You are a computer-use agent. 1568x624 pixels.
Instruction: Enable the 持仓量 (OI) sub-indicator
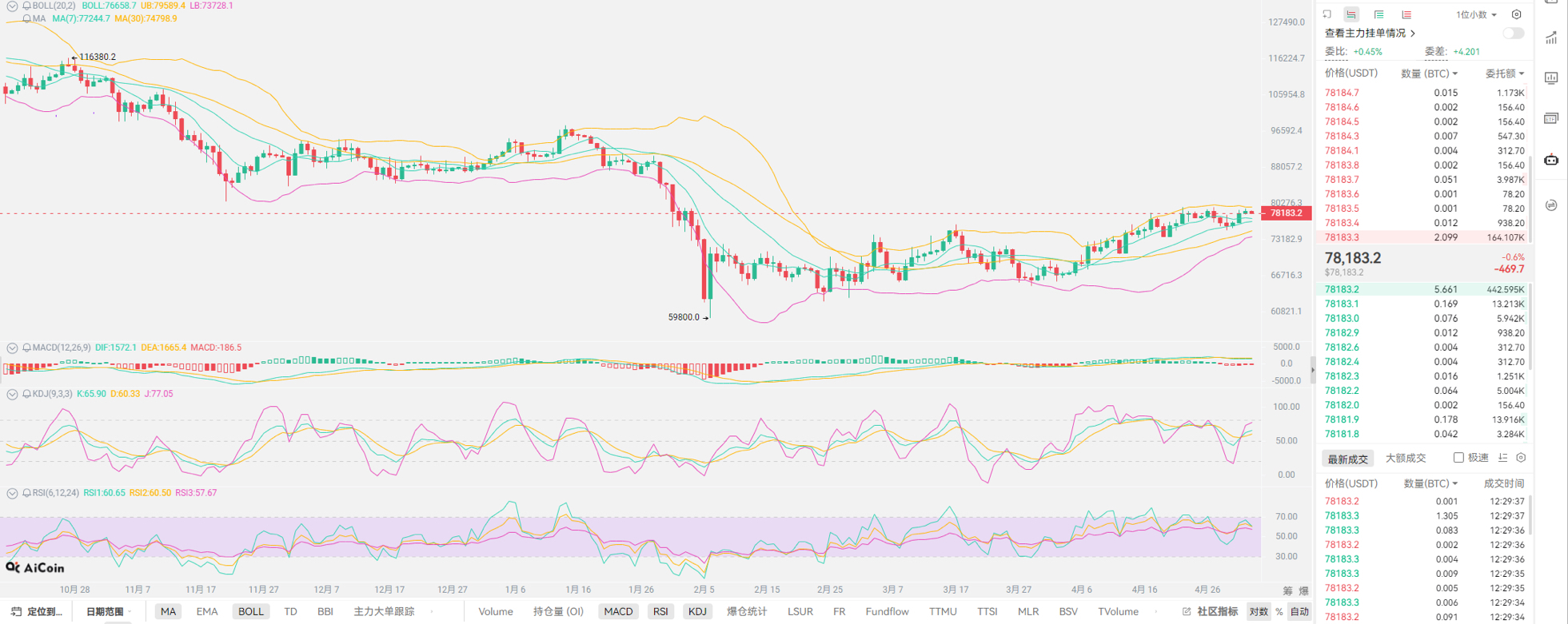[x=558, y=612]
